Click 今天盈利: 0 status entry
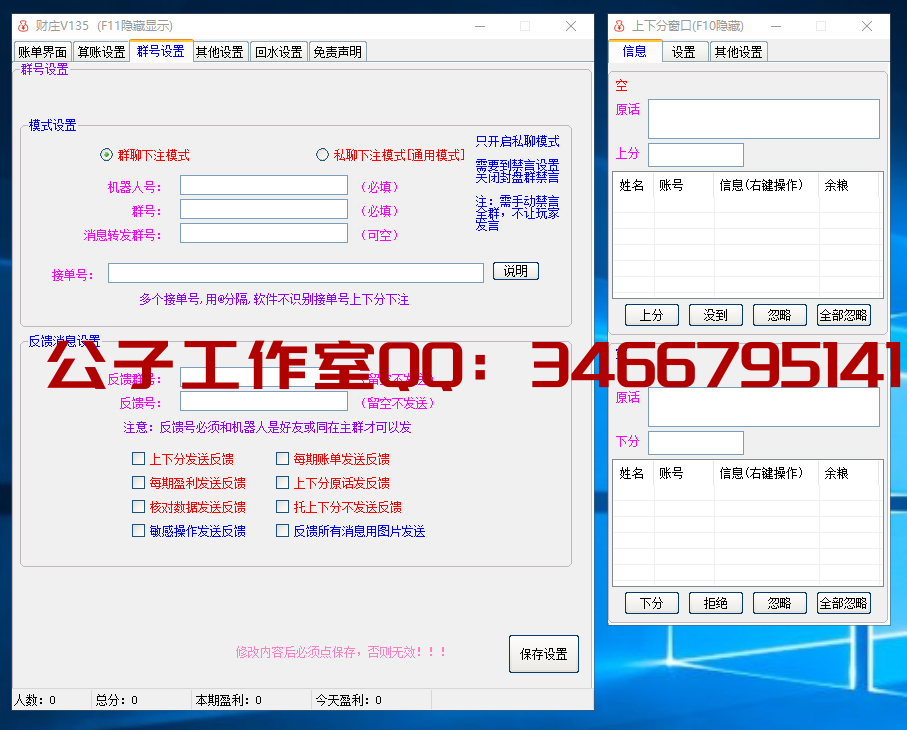Image resolution: width=907 pixels, height=730 pixels. point(348,700)
